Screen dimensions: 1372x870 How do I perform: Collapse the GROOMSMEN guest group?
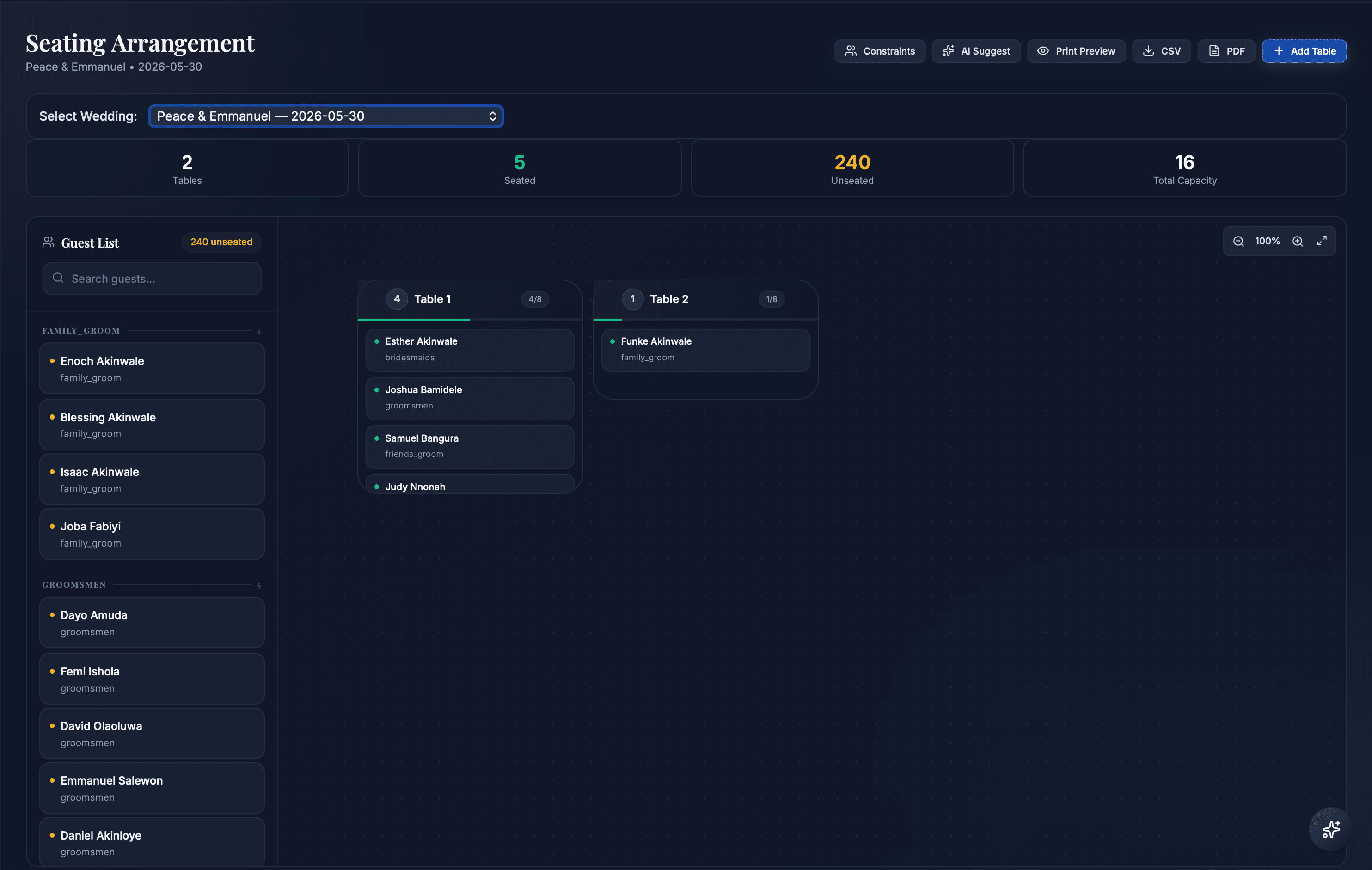tap(73, 585)
